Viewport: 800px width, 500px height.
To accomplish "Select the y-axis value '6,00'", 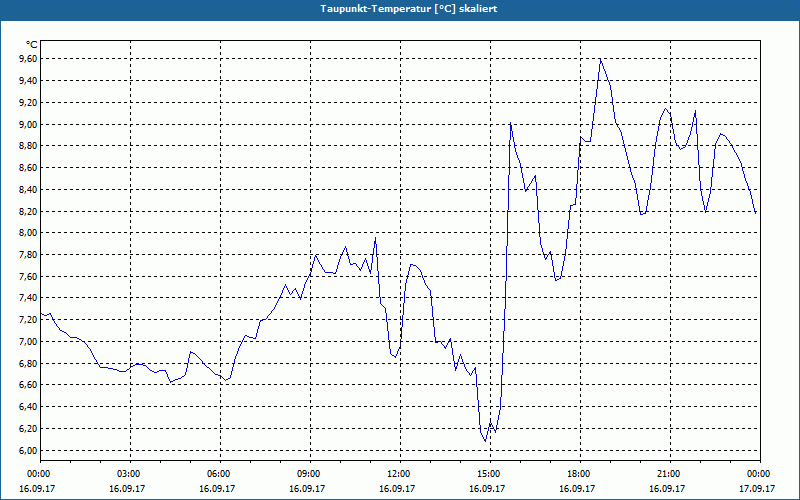I will click(x=28, y=451).
